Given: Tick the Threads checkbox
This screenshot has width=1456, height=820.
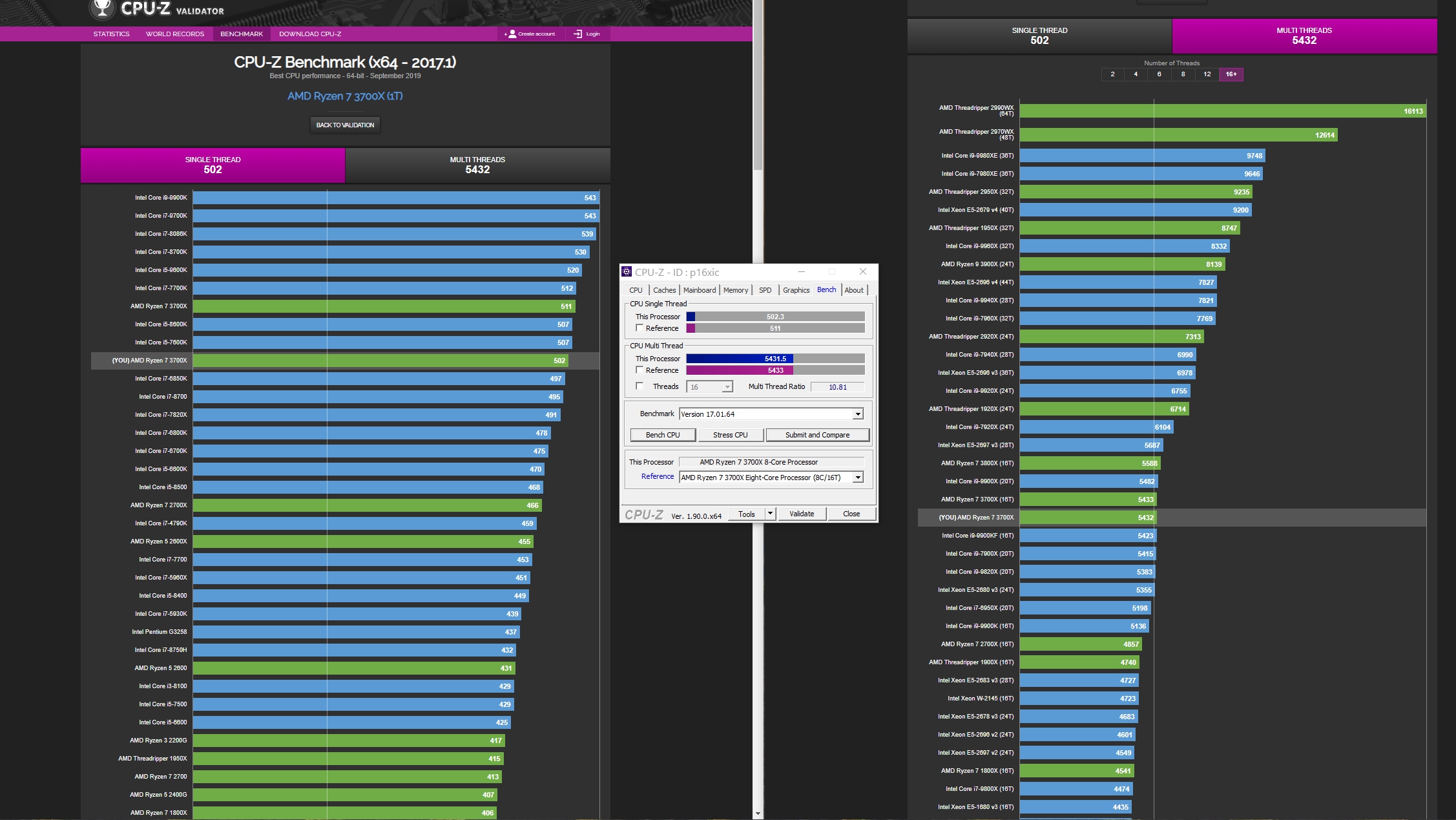Looking at the screenshot, I should pos(640,386).
